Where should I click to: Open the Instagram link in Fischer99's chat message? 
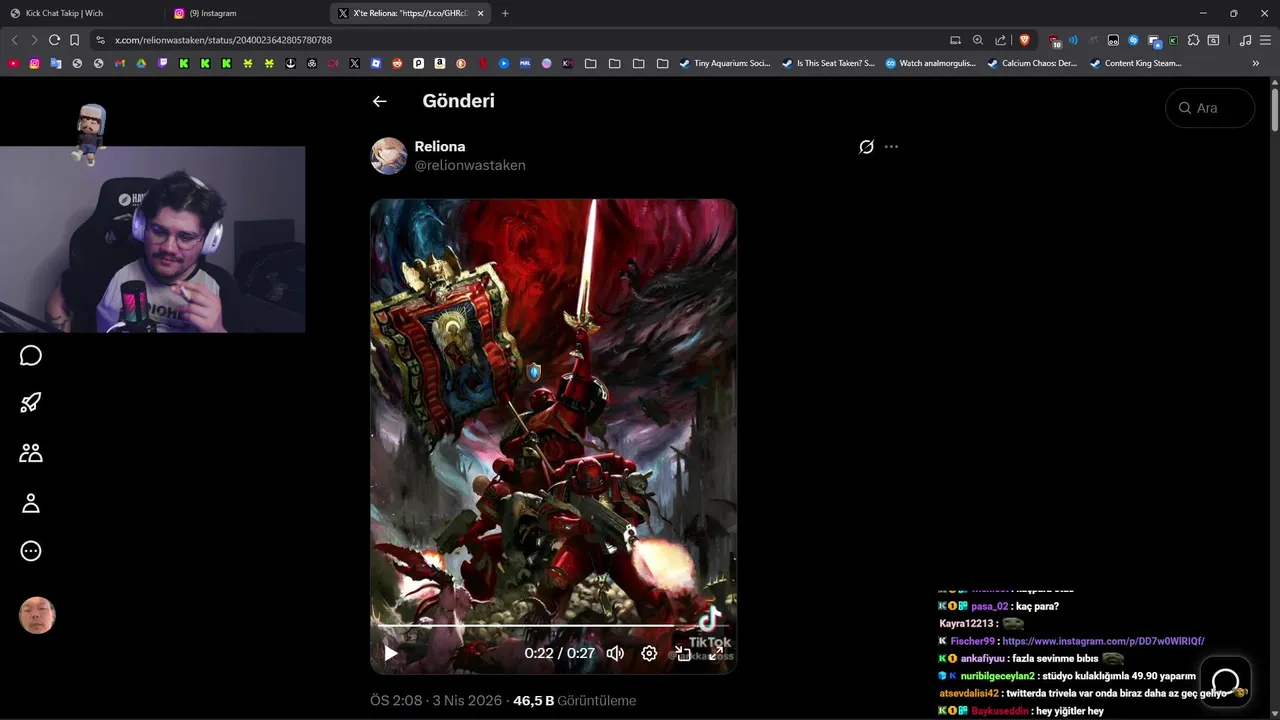[1103, 641]
